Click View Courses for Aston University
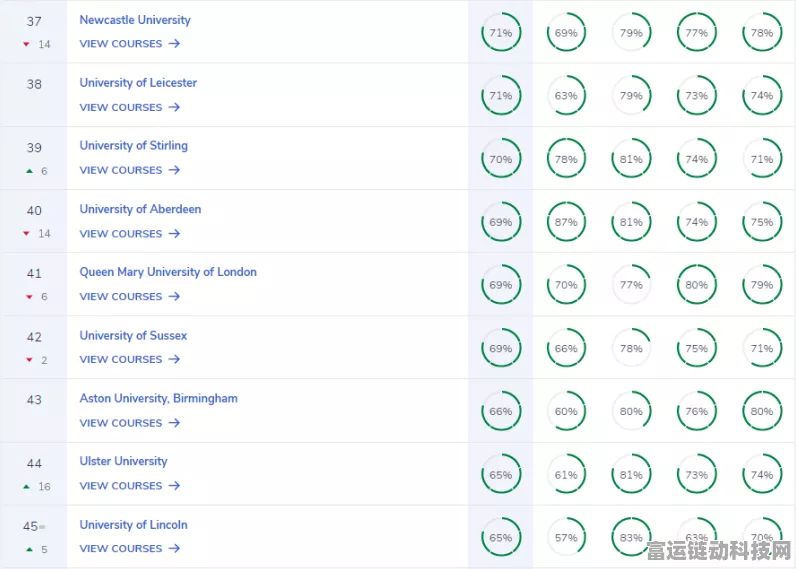Viewport: 796px width, 569px height. coord(129,423)
